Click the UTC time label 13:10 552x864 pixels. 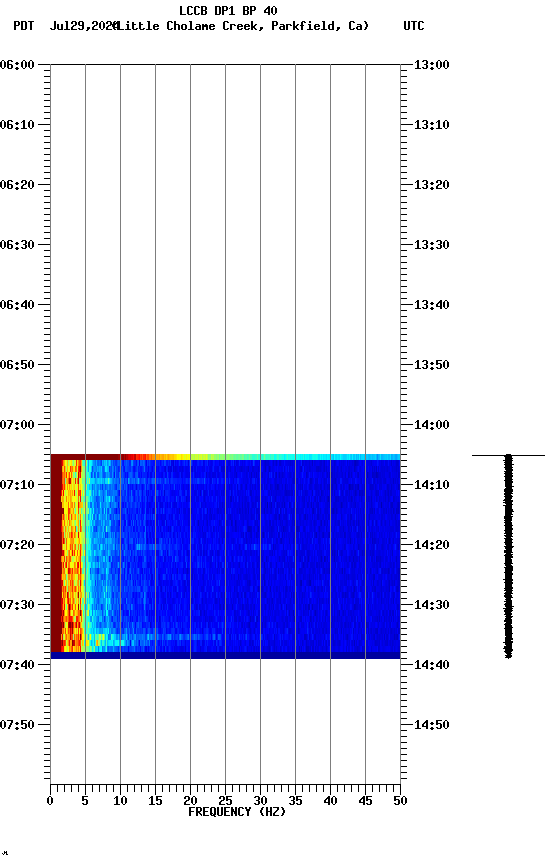pyautogui.click(x=432, y=125)
